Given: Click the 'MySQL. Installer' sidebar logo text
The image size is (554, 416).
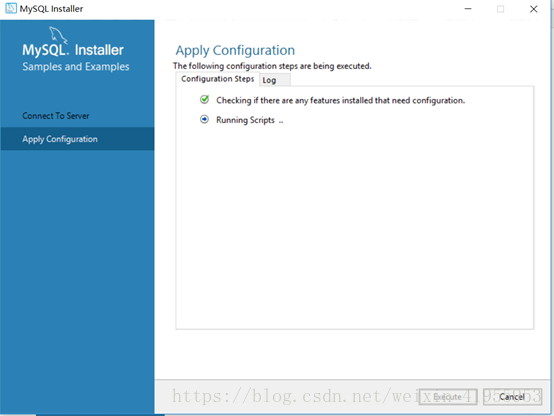Looking at the screenshot, I should coord(73,50).
